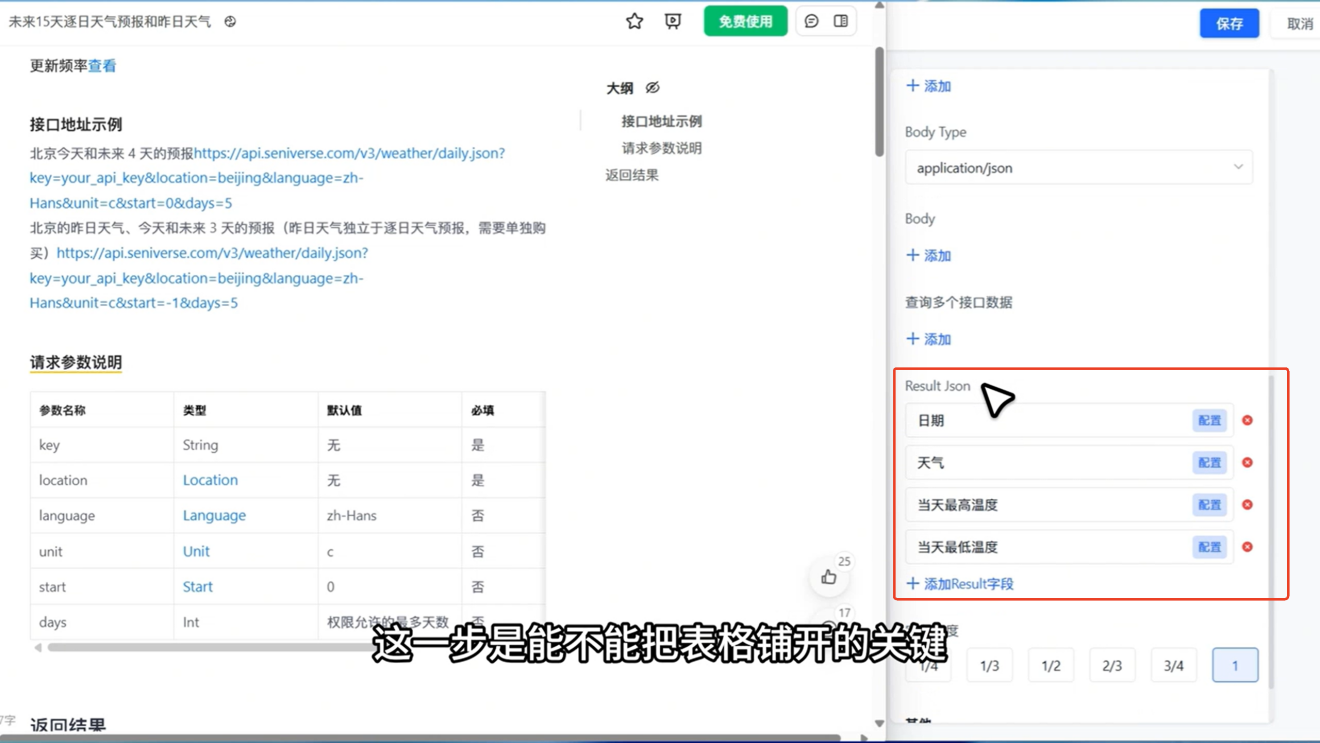Select the 2/3 width option
Viewport: 1320px width, 743px height.
click(1112, 665)
